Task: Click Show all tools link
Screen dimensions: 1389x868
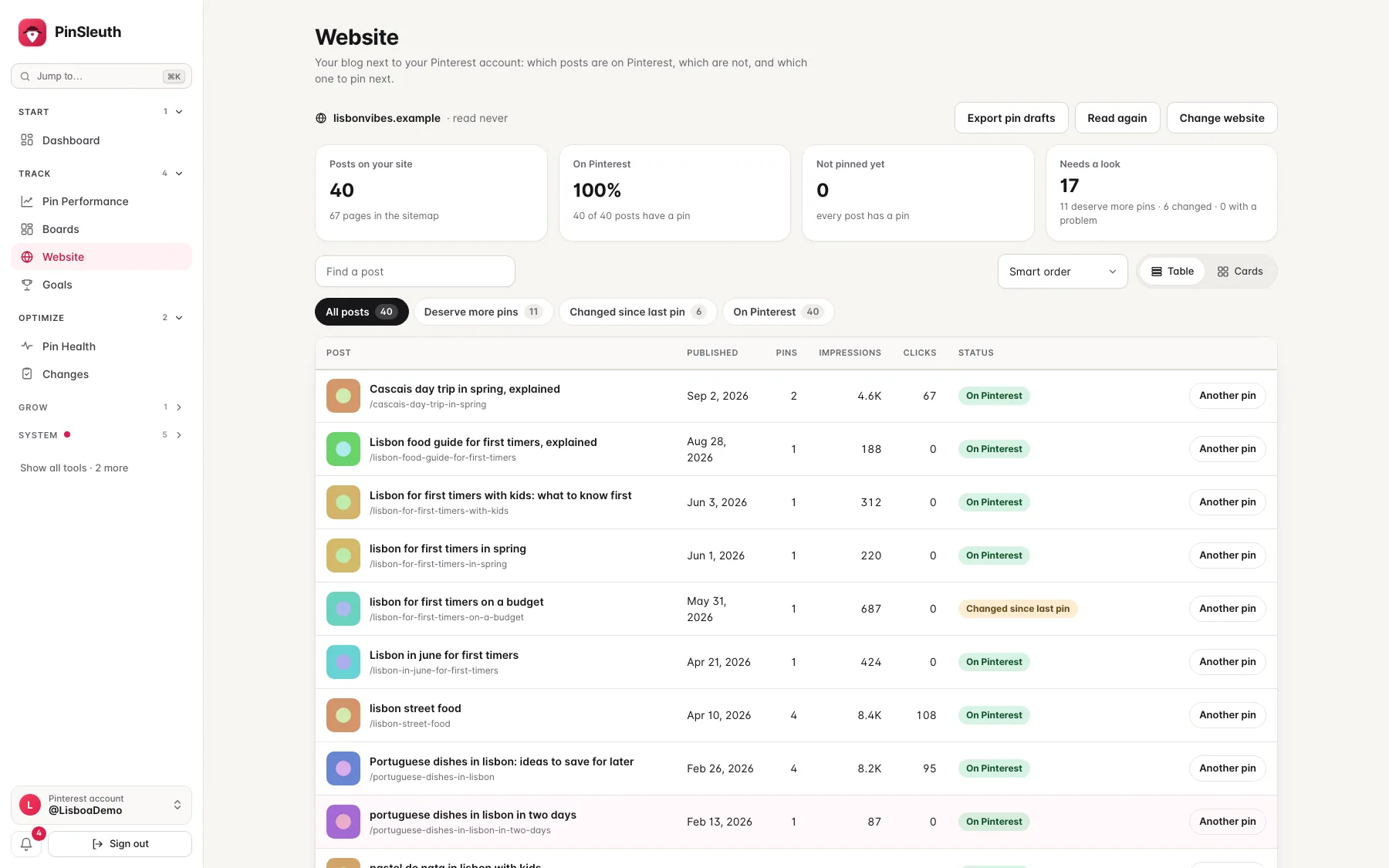Action: pyautogui.click(x=74, y=468)
